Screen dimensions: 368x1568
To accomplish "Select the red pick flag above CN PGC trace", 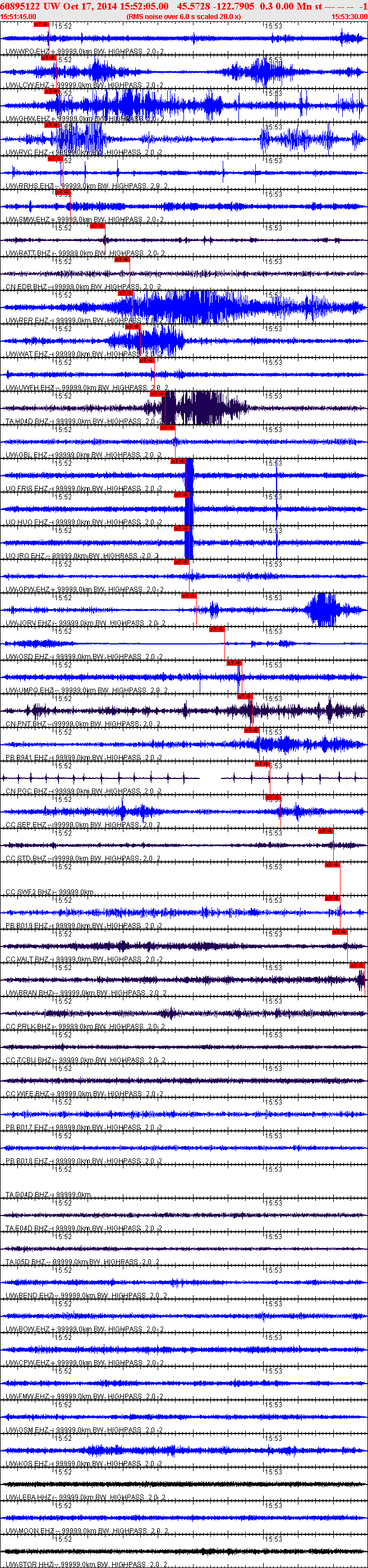I will pos(262,764).
